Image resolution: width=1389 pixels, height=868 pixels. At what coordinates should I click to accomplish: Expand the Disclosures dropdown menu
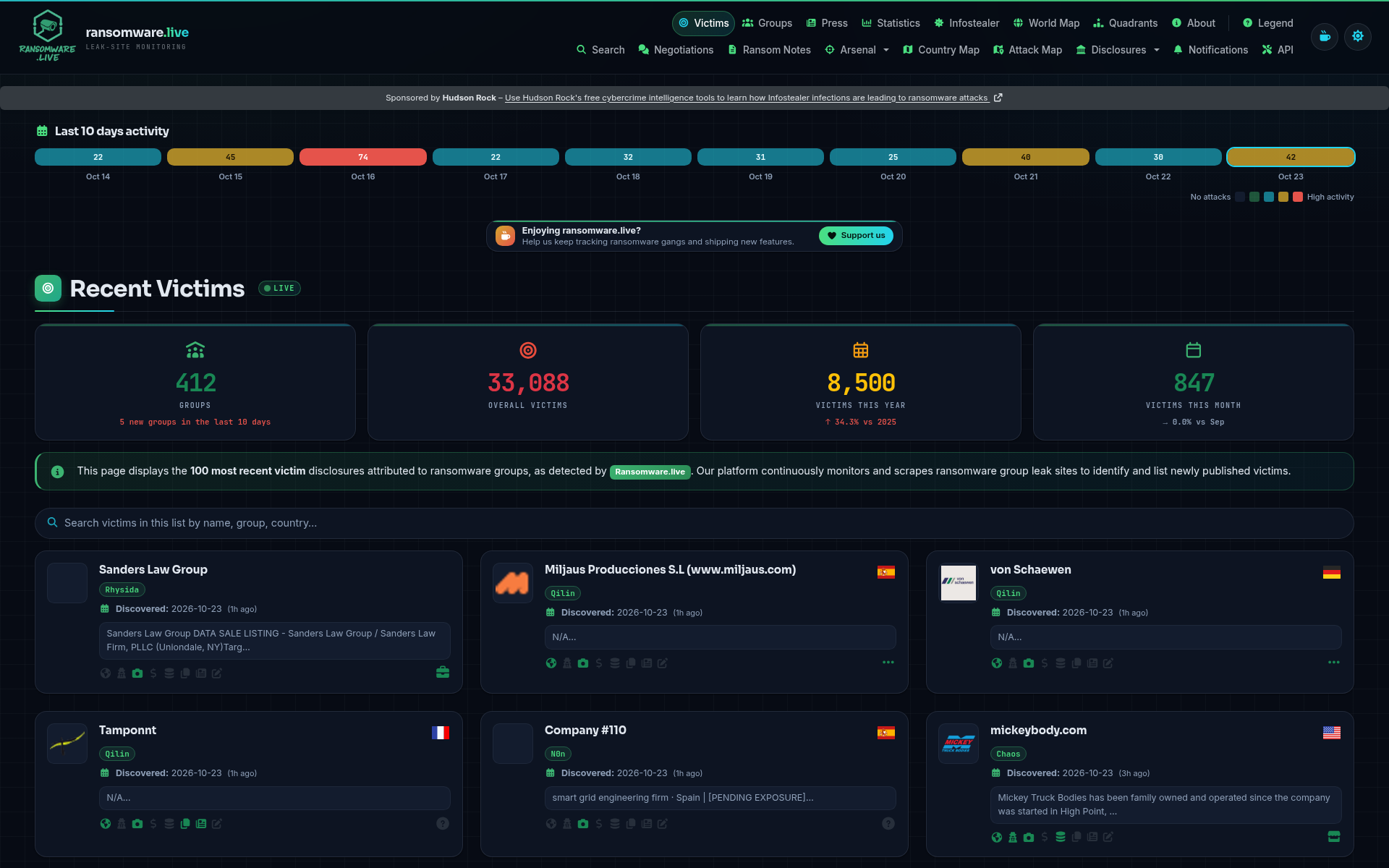pyautogui.click(x=1118, y=50)
